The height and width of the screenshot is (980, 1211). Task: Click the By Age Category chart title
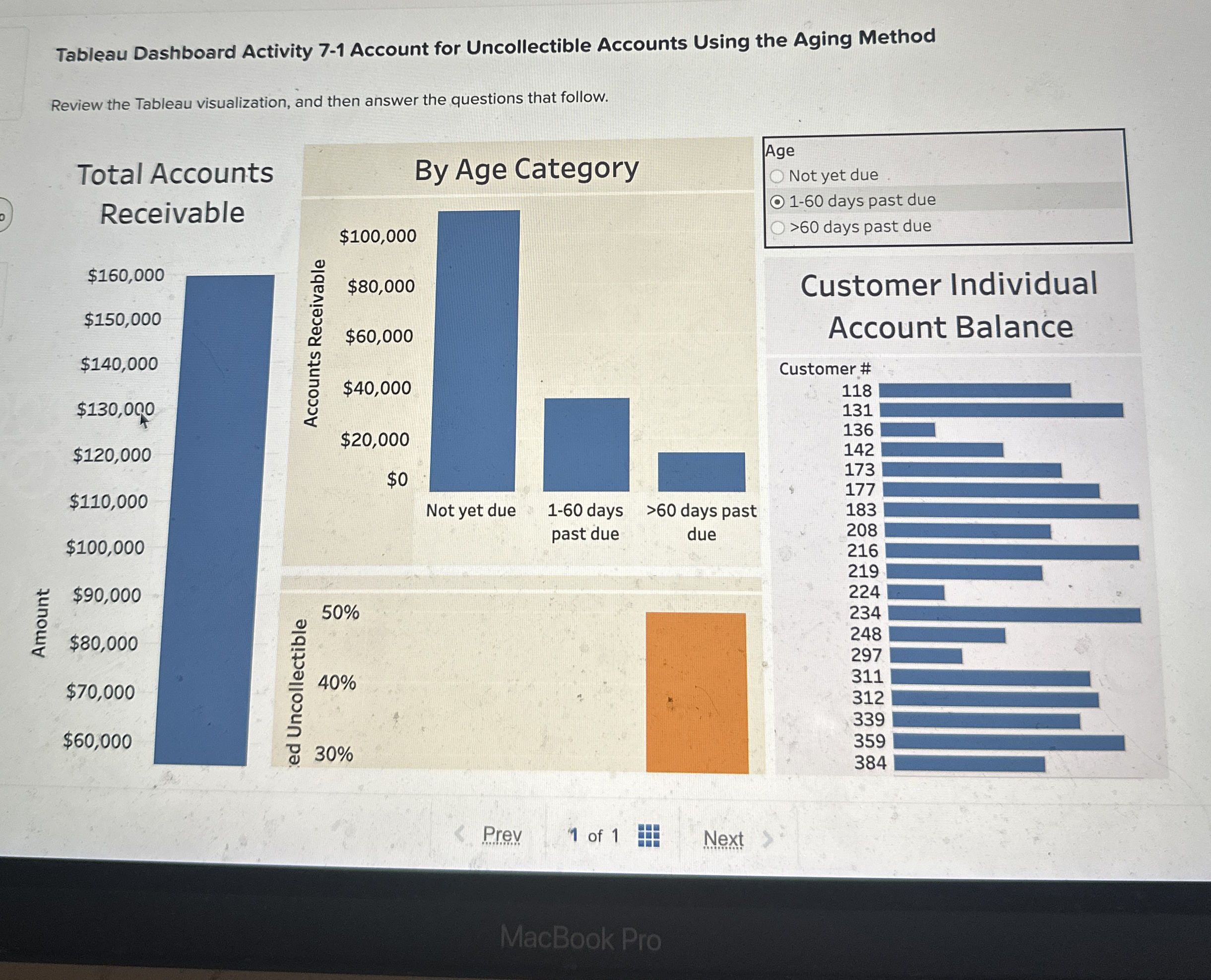tap(526, 169)
